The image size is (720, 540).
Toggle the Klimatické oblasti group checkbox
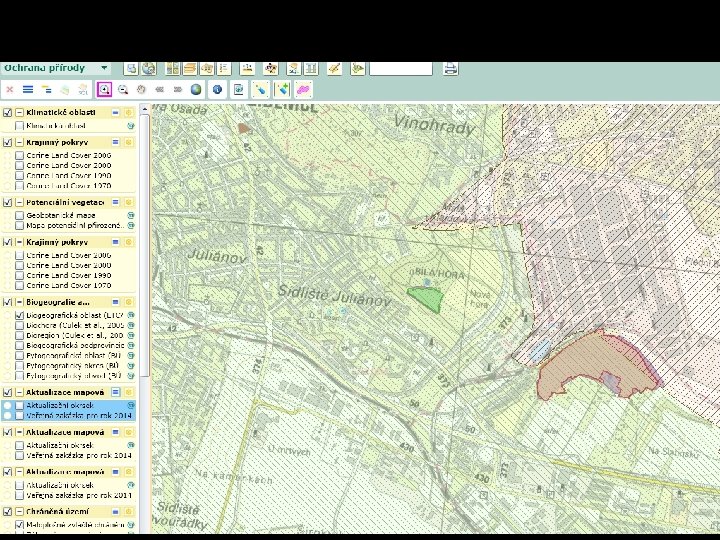click(x=8, y=113)
